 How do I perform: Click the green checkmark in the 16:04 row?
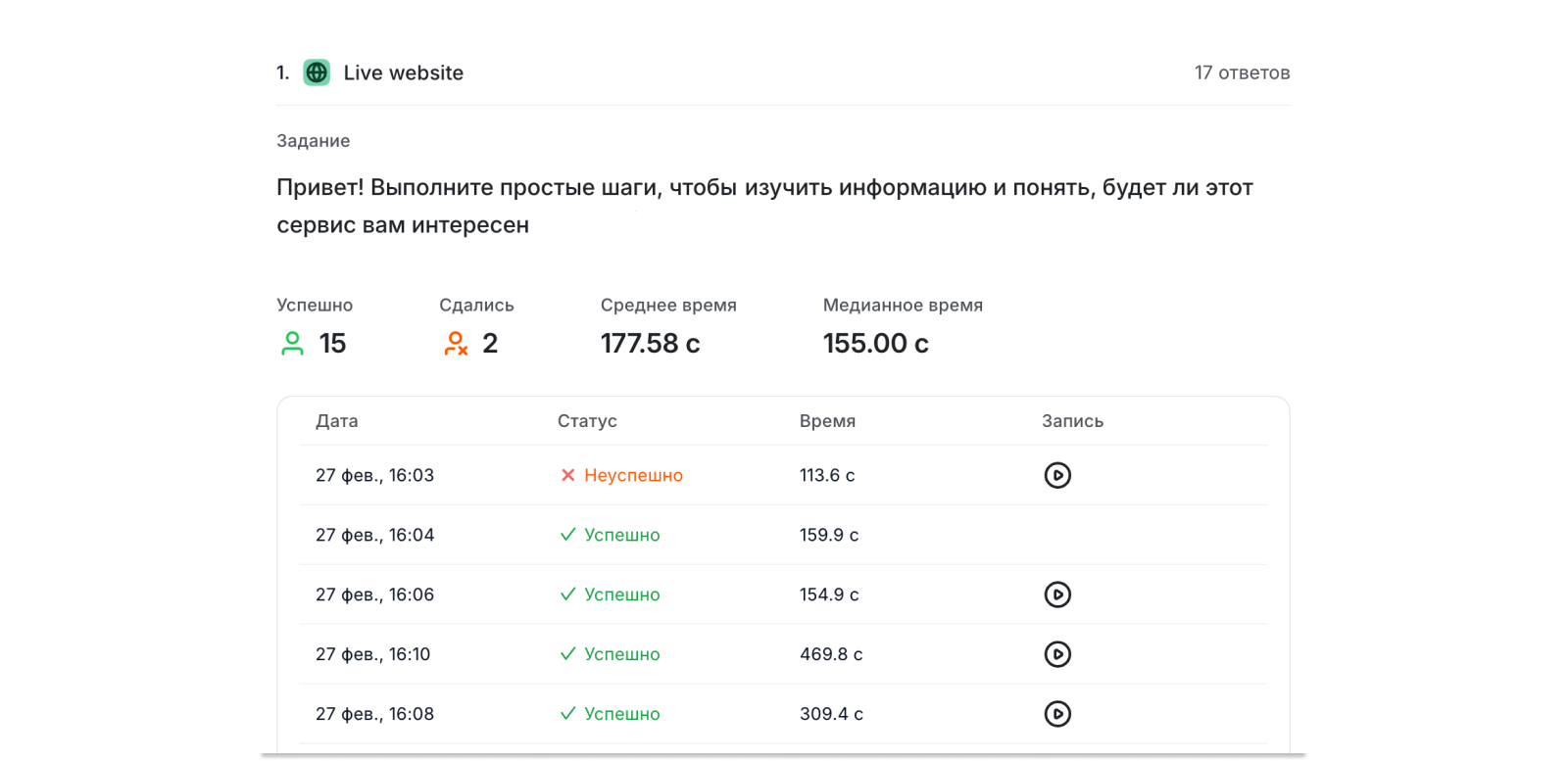567,535
